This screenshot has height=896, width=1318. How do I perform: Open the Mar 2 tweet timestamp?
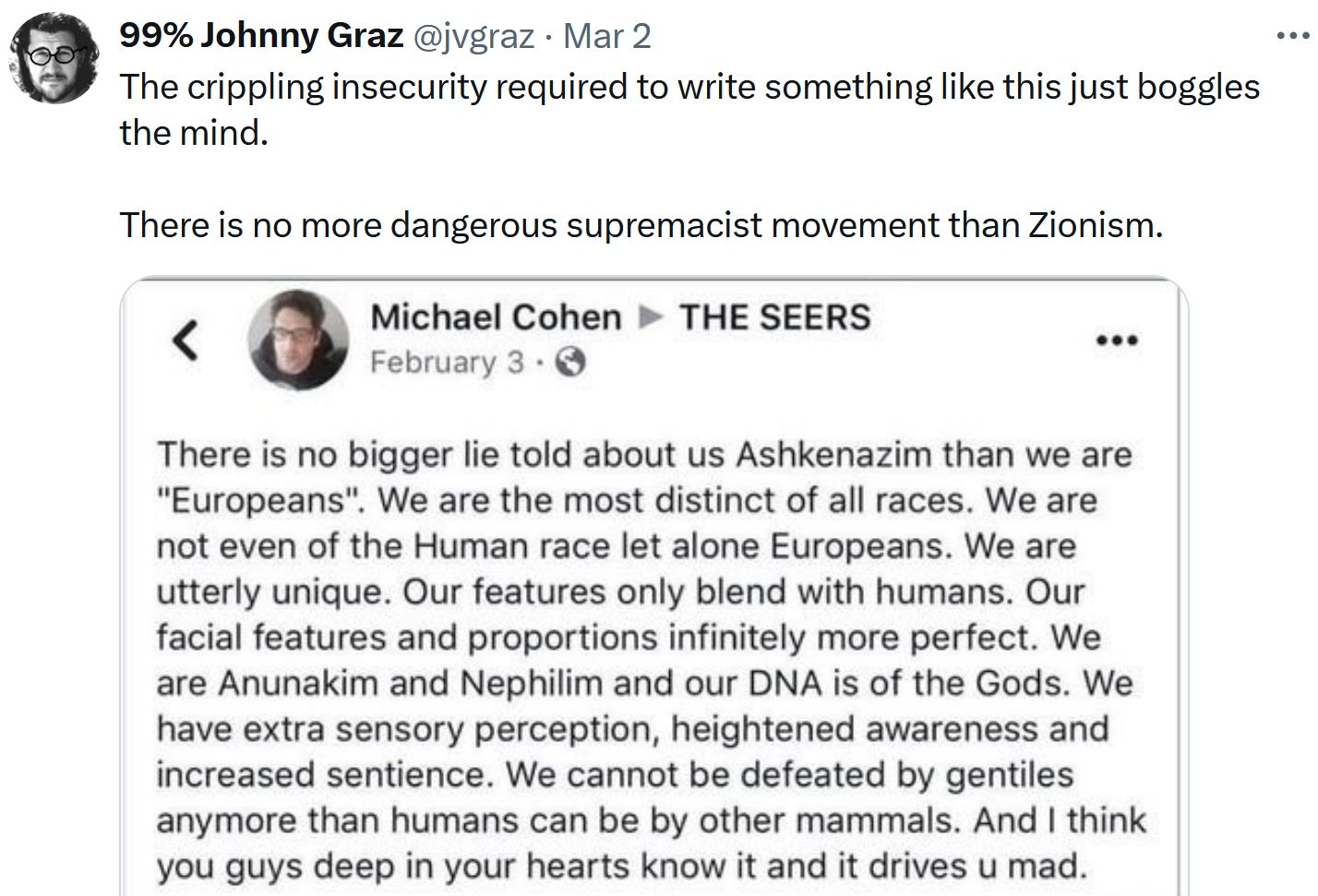tap(606, 36)
